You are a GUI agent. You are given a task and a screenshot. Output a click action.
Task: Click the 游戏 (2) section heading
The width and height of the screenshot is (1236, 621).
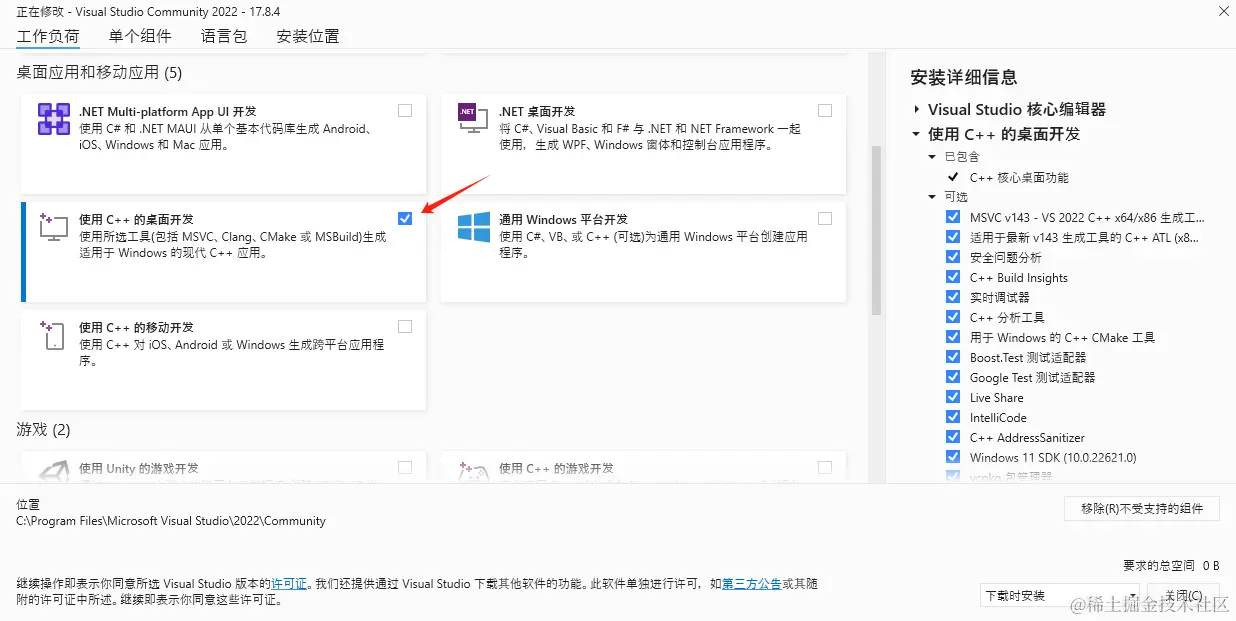(x=44, y=430)
